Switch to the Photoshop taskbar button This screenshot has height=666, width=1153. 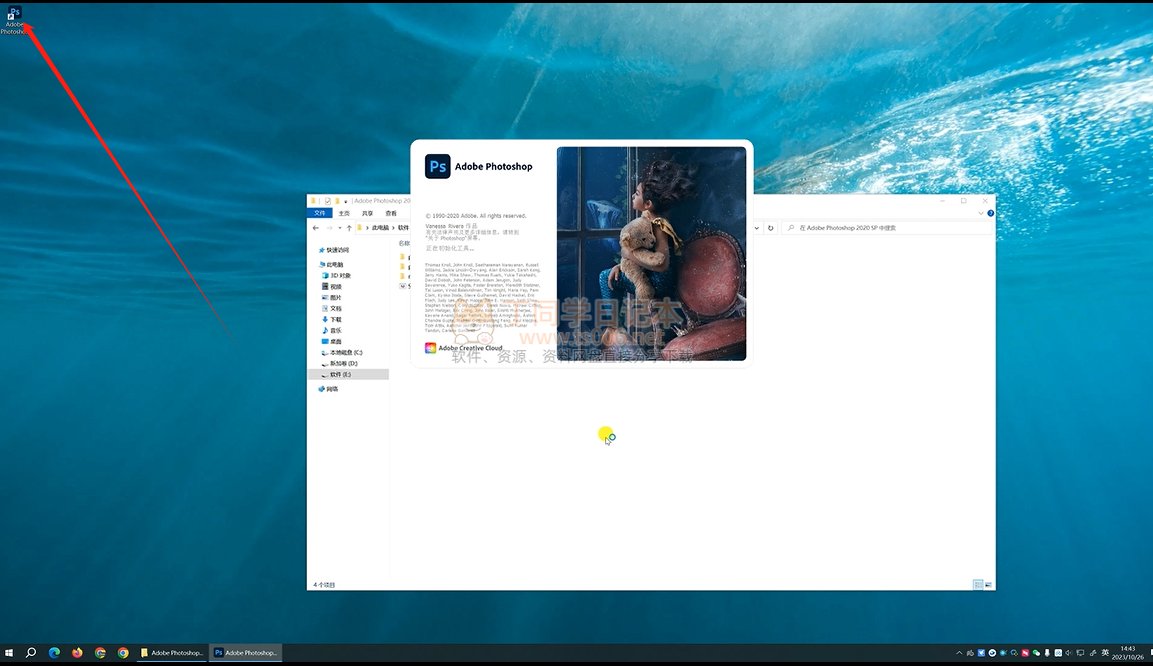[x=245, y=653]
